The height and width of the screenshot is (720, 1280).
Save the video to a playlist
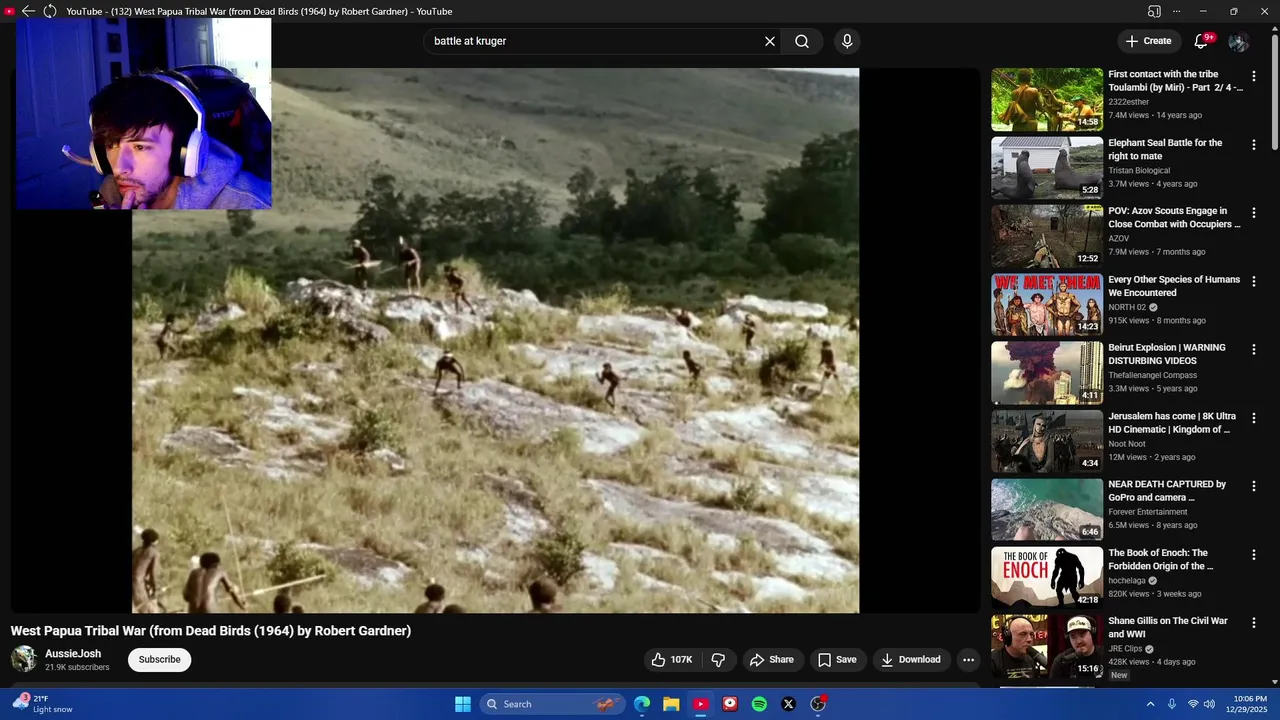click(x=837, y=660)
